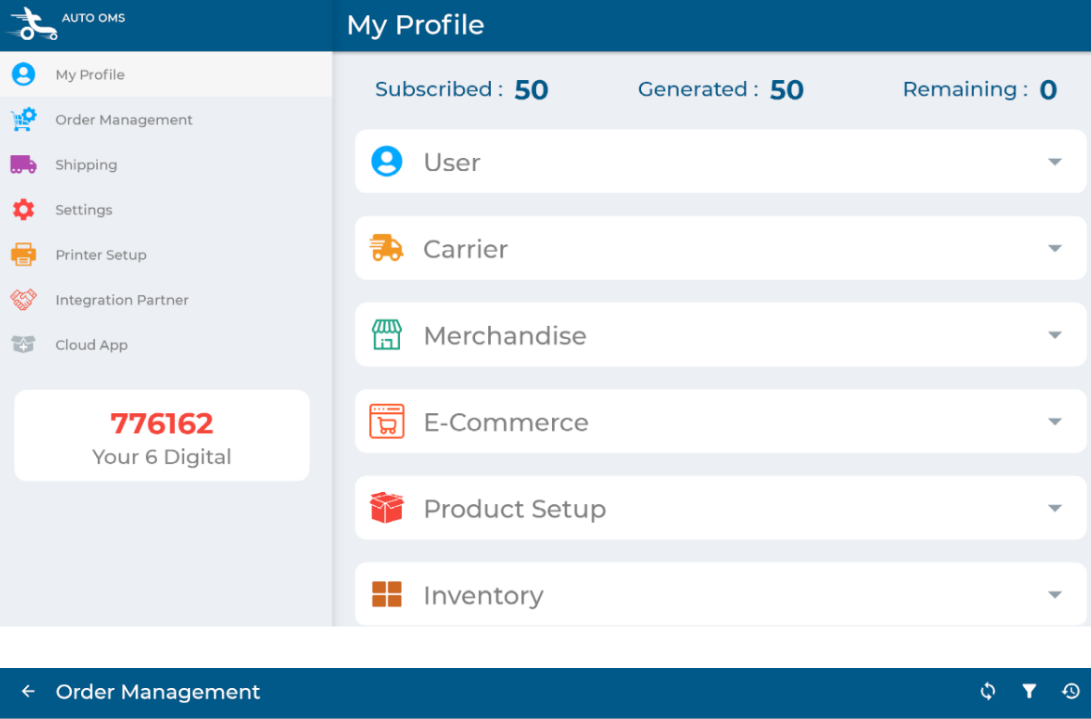Click the Carrier section title
Image resolution: width=1091 pixels, height=719 pixels.
point(465,248)
